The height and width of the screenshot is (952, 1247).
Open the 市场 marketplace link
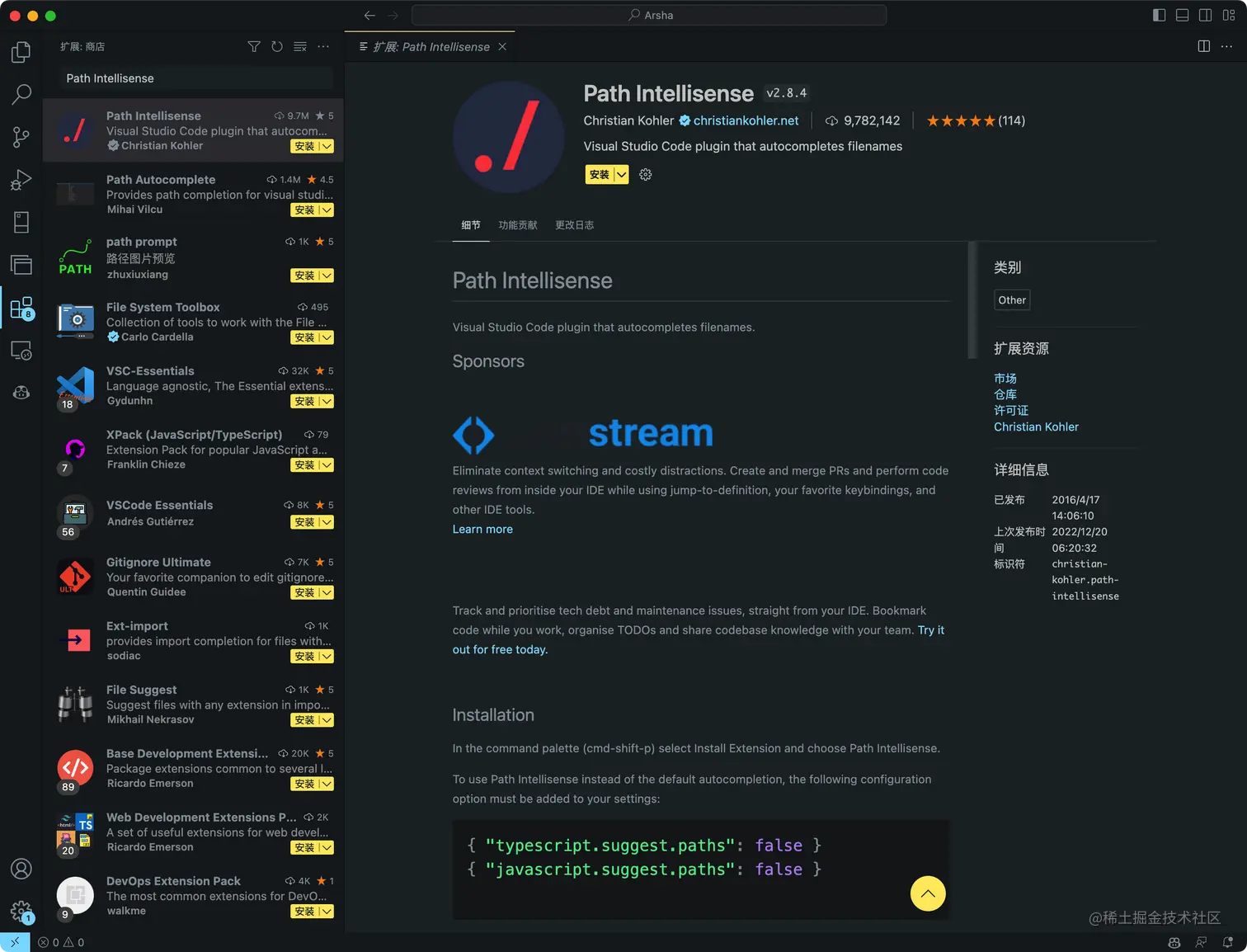[1005, 379]
